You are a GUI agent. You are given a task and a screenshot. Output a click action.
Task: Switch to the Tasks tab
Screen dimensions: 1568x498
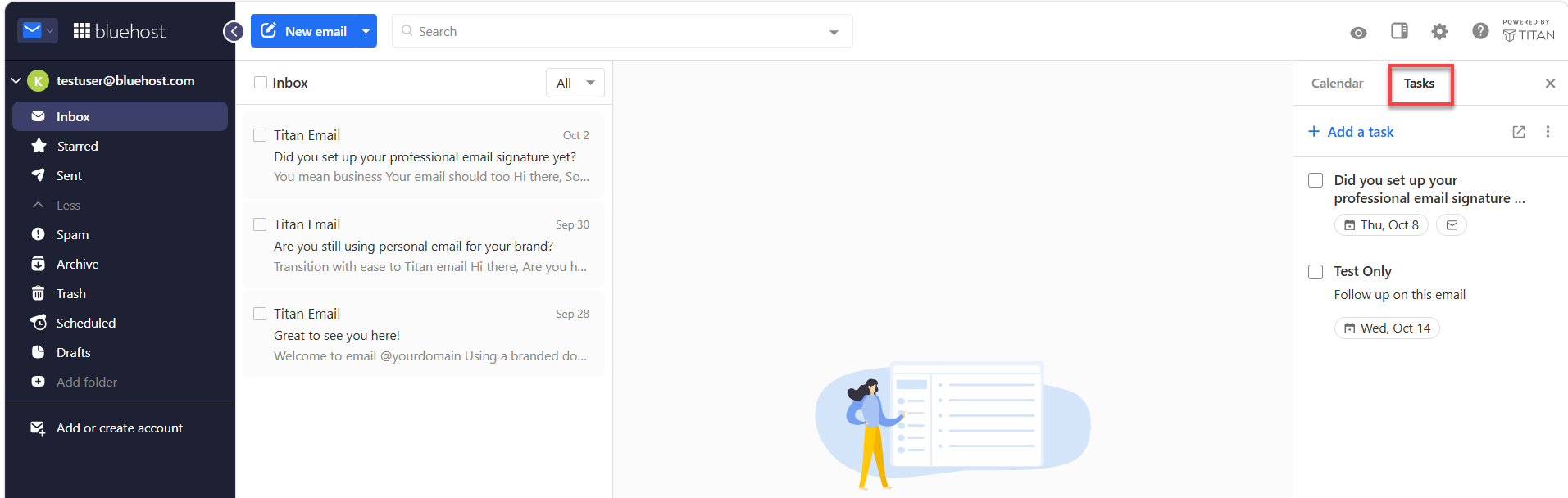click(x=1419, y=83)
